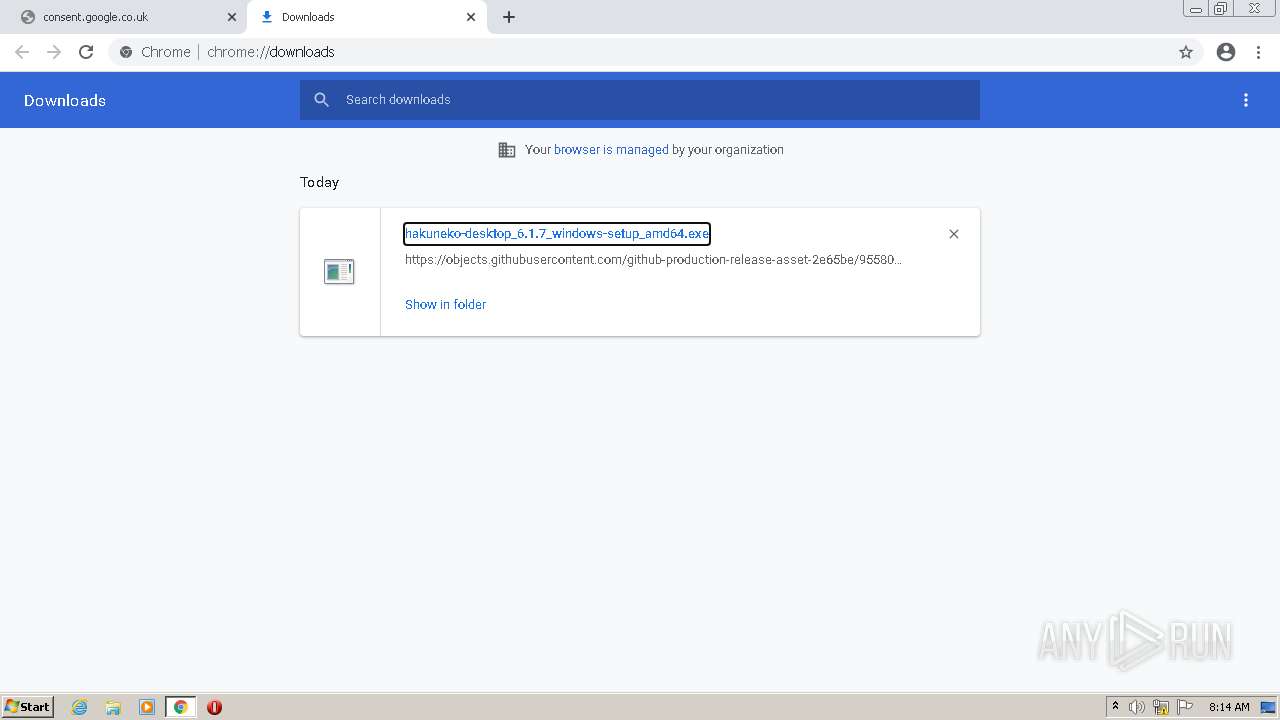Open the hakuneko-desktop setup exe file link

coord(557,234)
